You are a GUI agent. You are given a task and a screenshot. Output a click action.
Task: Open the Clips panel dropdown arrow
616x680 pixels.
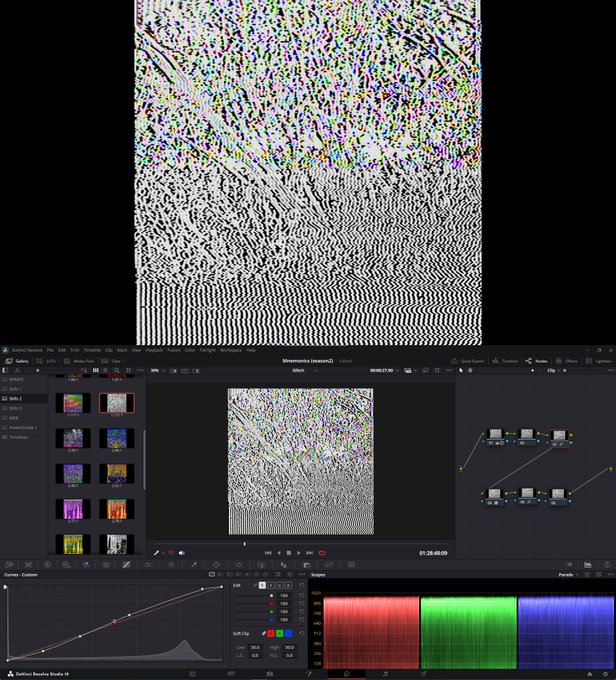tap(124, 361)
